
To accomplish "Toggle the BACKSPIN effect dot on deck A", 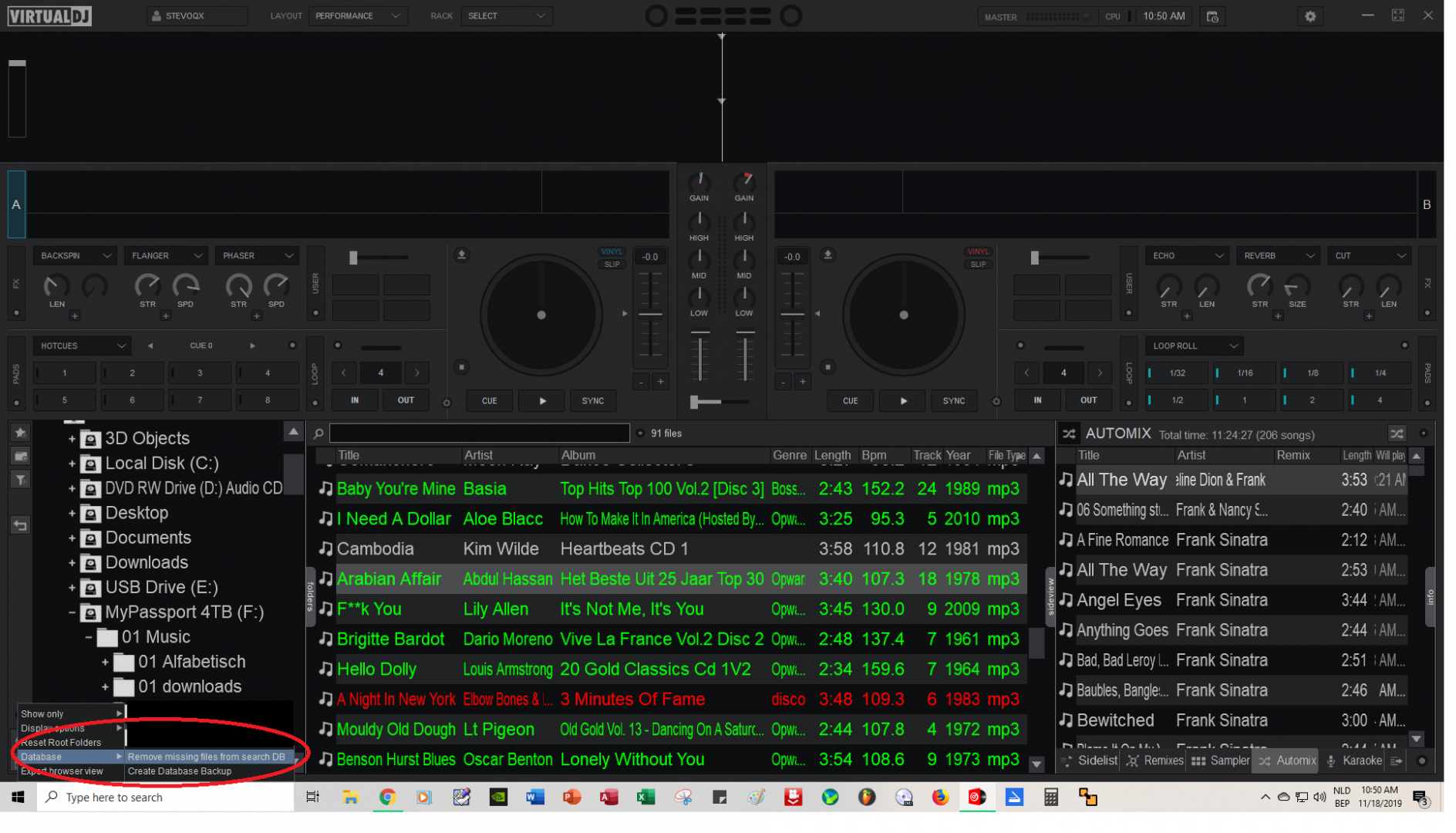I will (16, 313).
